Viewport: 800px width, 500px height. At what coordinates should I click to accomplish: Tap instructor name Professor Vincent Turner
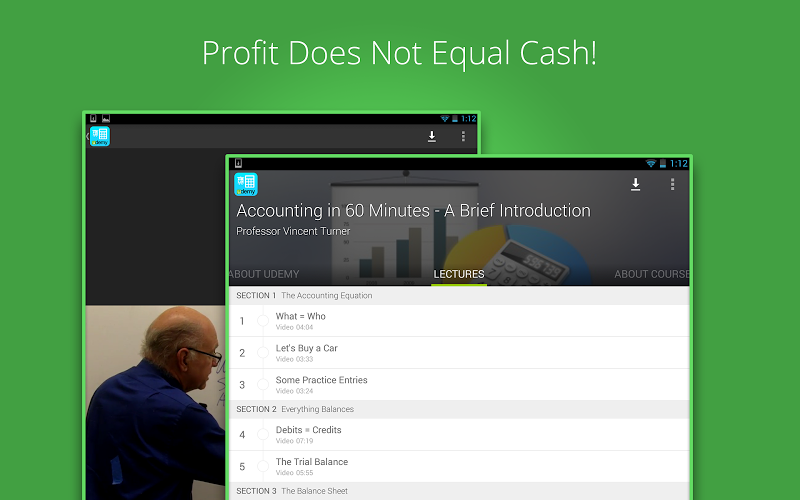pyautogui.click(x=293, y=231)
